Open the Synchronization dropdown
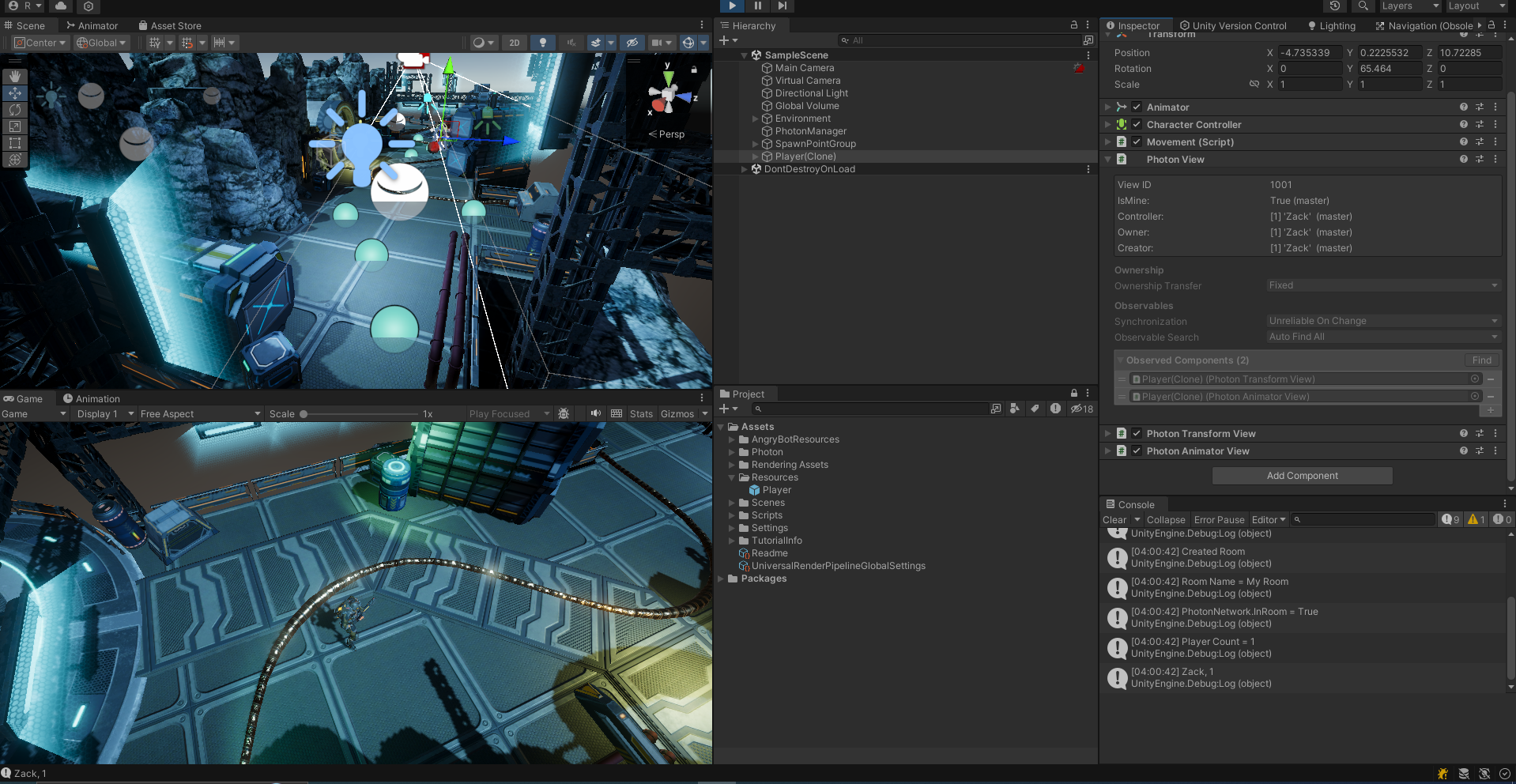This screenshot has height=784, width=1516. coord(1383,321)
